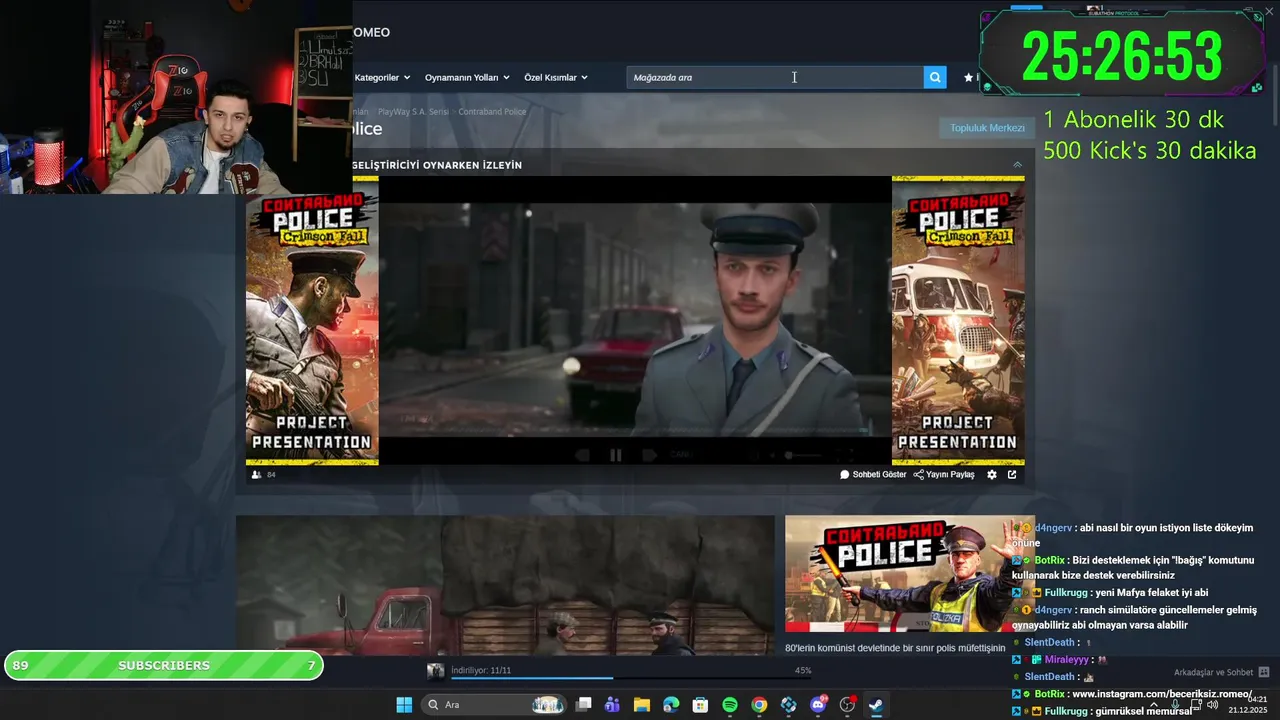The height and width of the screenshot is (720, 1280).
Task: Open Steam downloads status 'İndiriliyor: 11/11'
Action: pyautogui.click(x=481, y=670)
